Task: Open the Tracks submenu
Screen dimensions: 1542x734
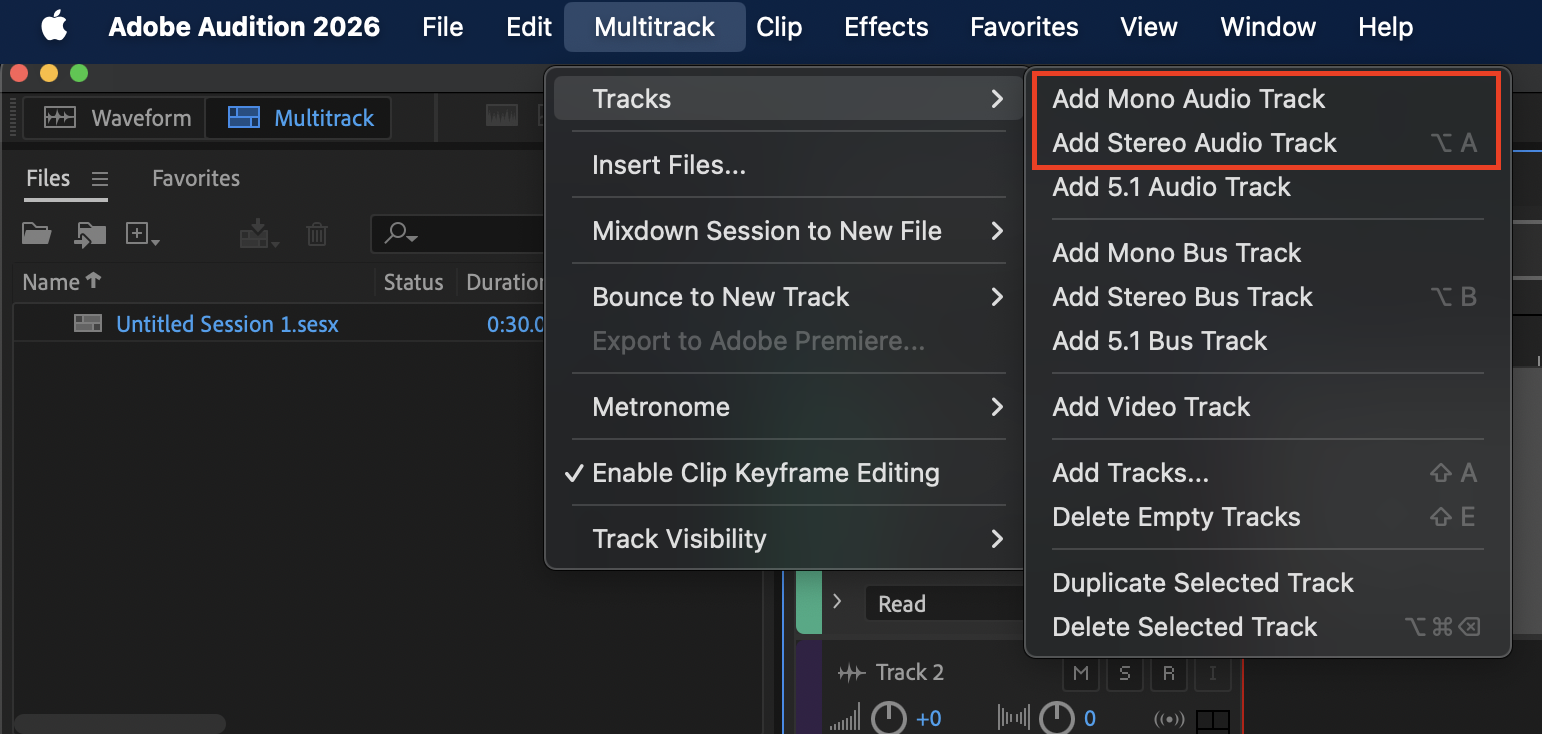Action: click(x=788, y=99)
